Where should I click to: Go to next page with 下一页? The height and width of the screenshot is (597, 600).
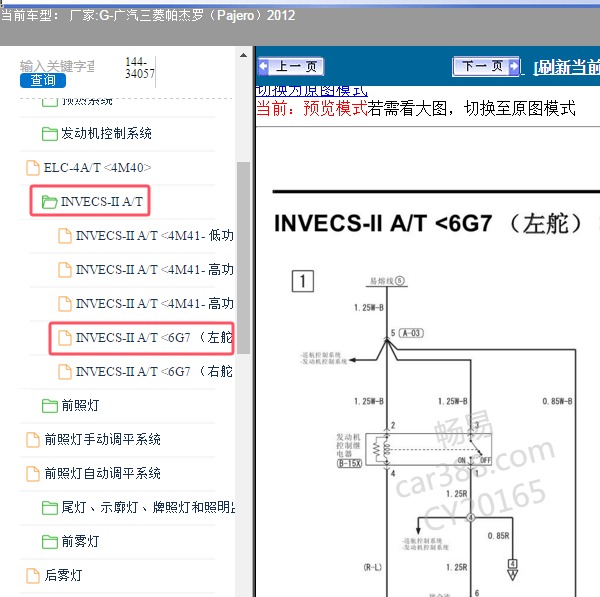tap(486, 67)
